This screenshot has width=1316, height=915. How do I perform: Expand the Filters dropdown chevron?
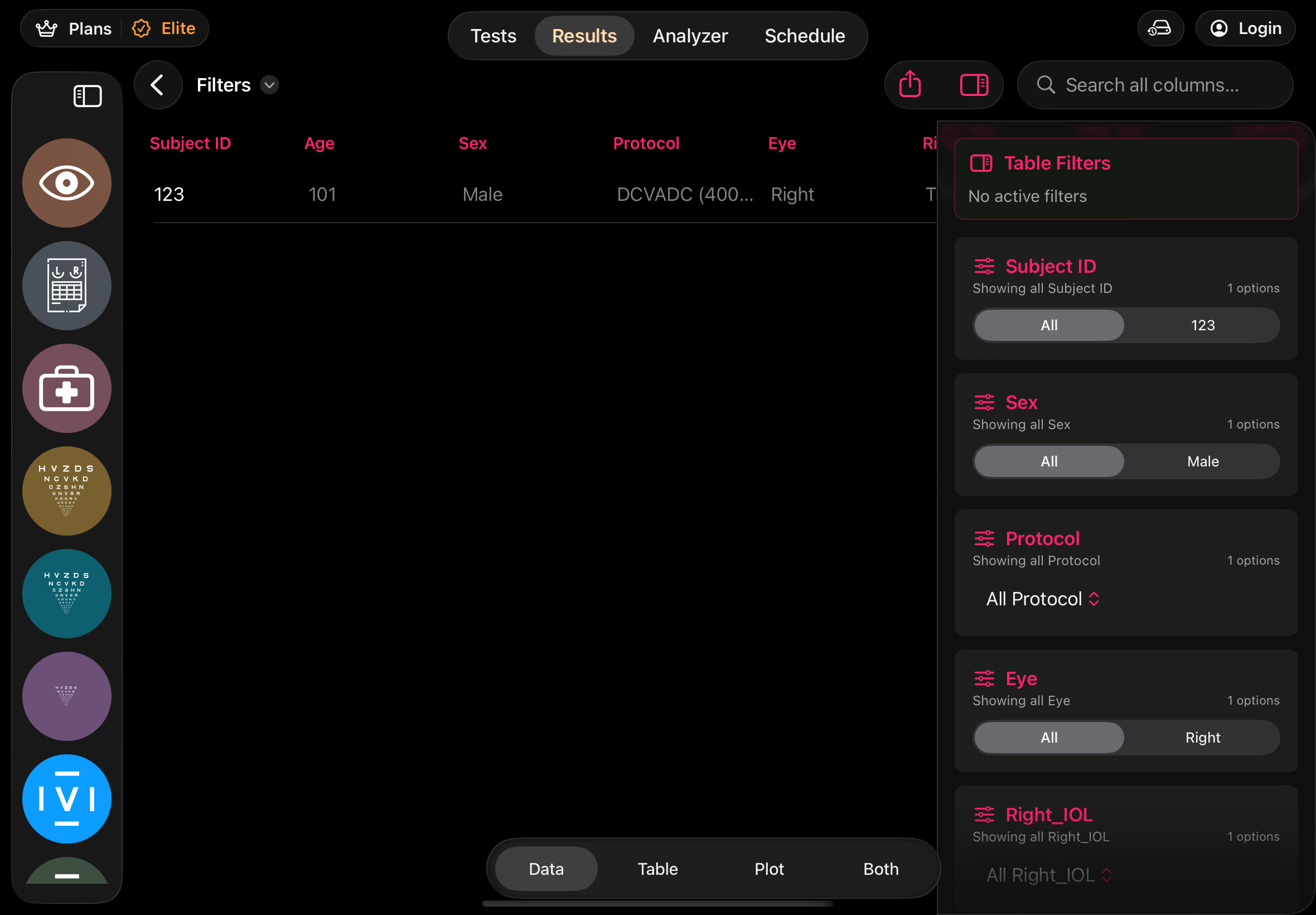tap(269, 85)
